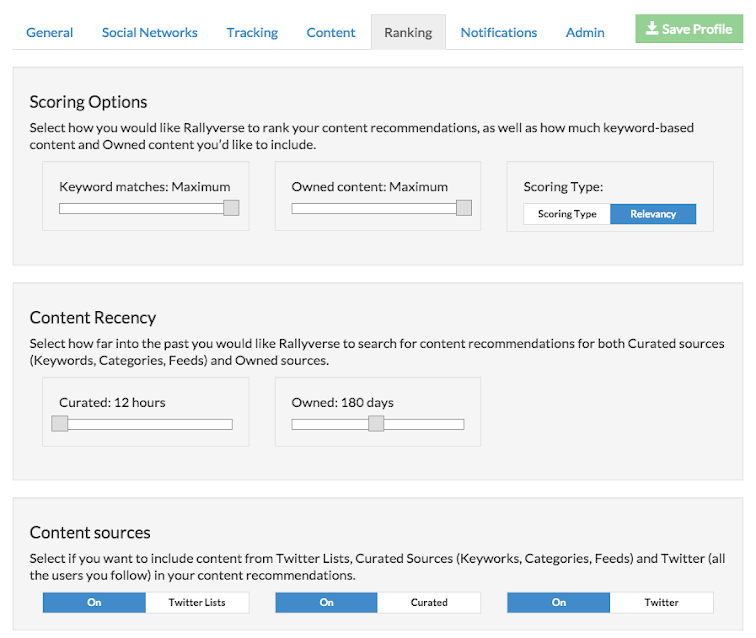Click the Curated label toggle side
The width and height of the screenshot is (756, 638).
coord(429,602)
